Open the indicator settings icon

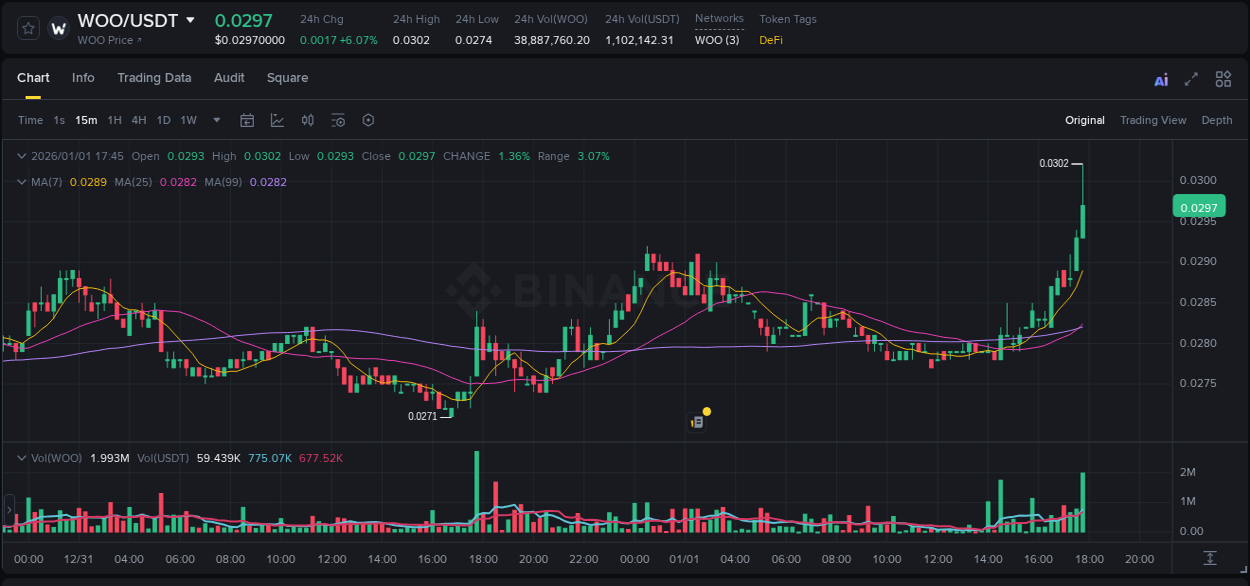click(338, 119)
